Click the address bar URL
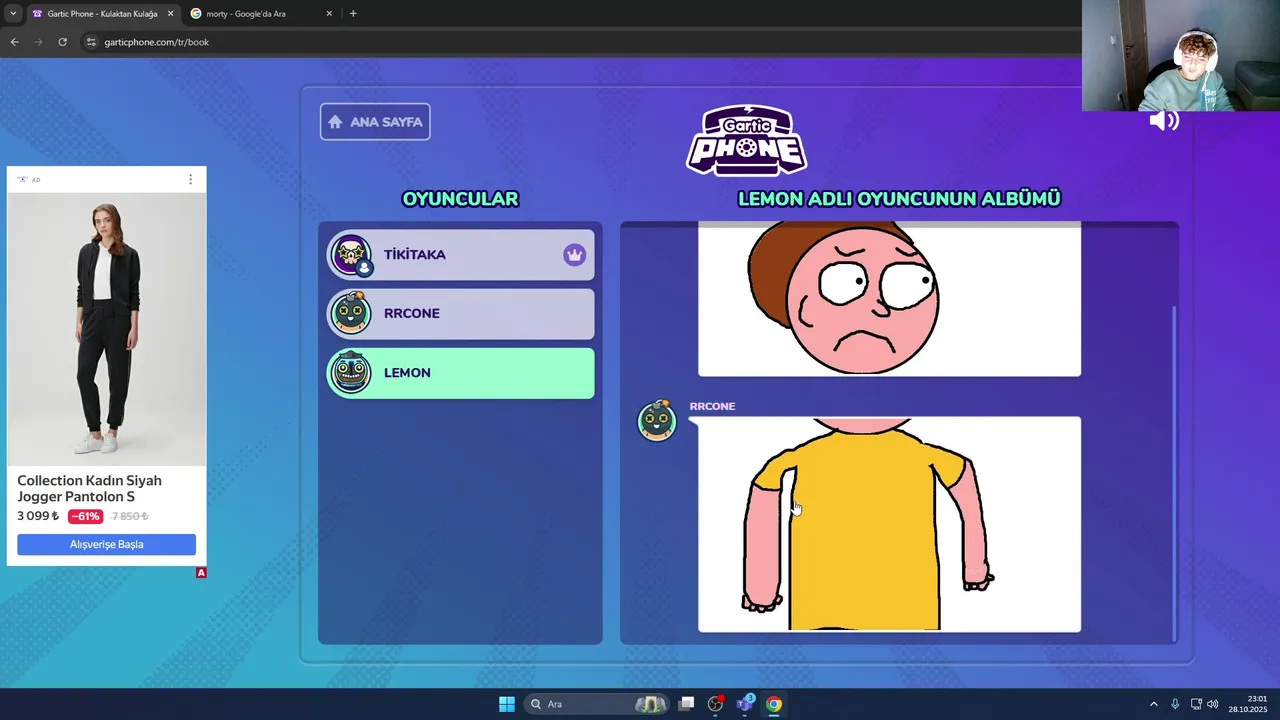This screenshot has width=1280, height=720. pyautogui.click(x=157, y=42)
